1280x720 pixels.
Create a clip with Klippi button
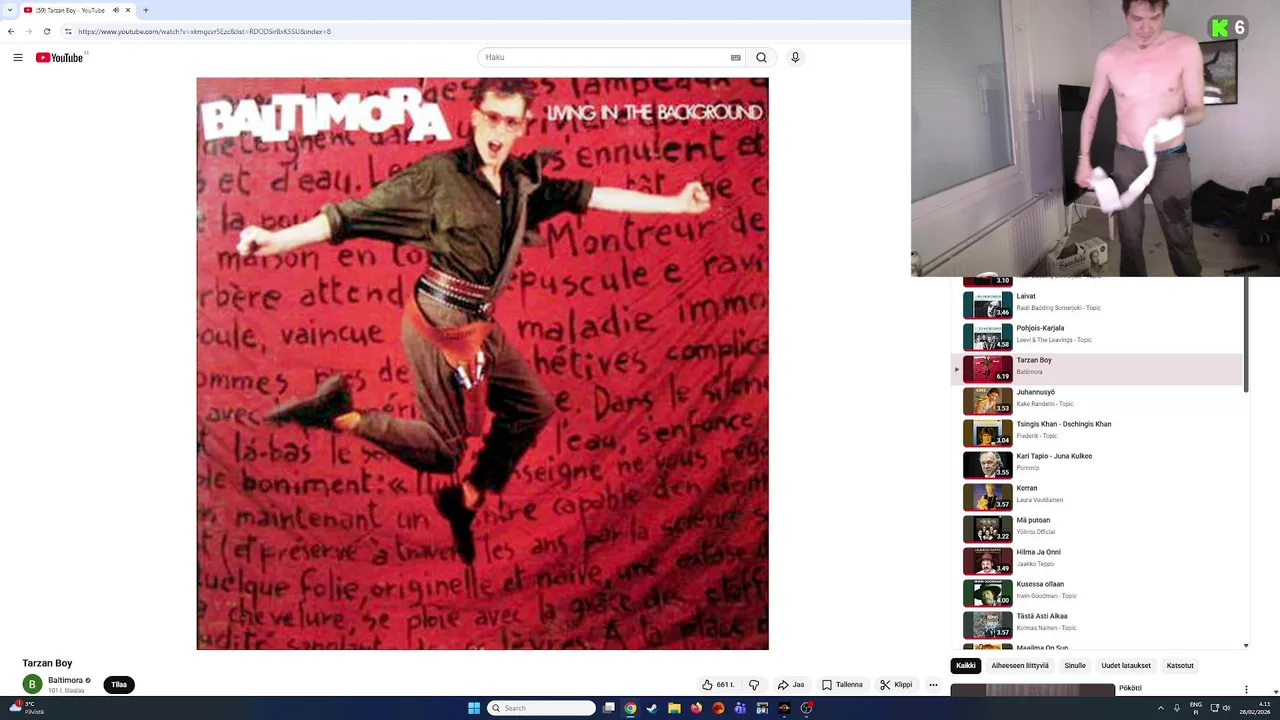click(x=896, y=685)
